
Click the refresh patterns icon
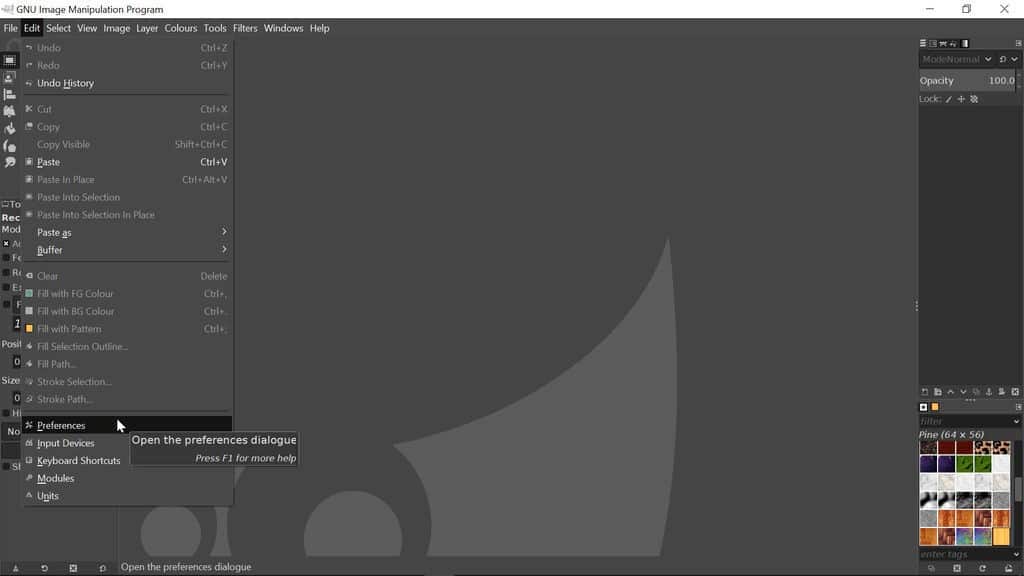point(982,568)
